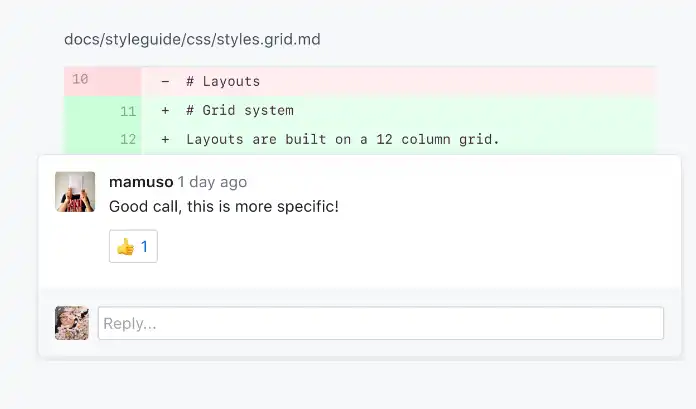This screenshot has height=409, width=696.
Task: Click the minus marker on deleted line
Action: click(165, 81)
